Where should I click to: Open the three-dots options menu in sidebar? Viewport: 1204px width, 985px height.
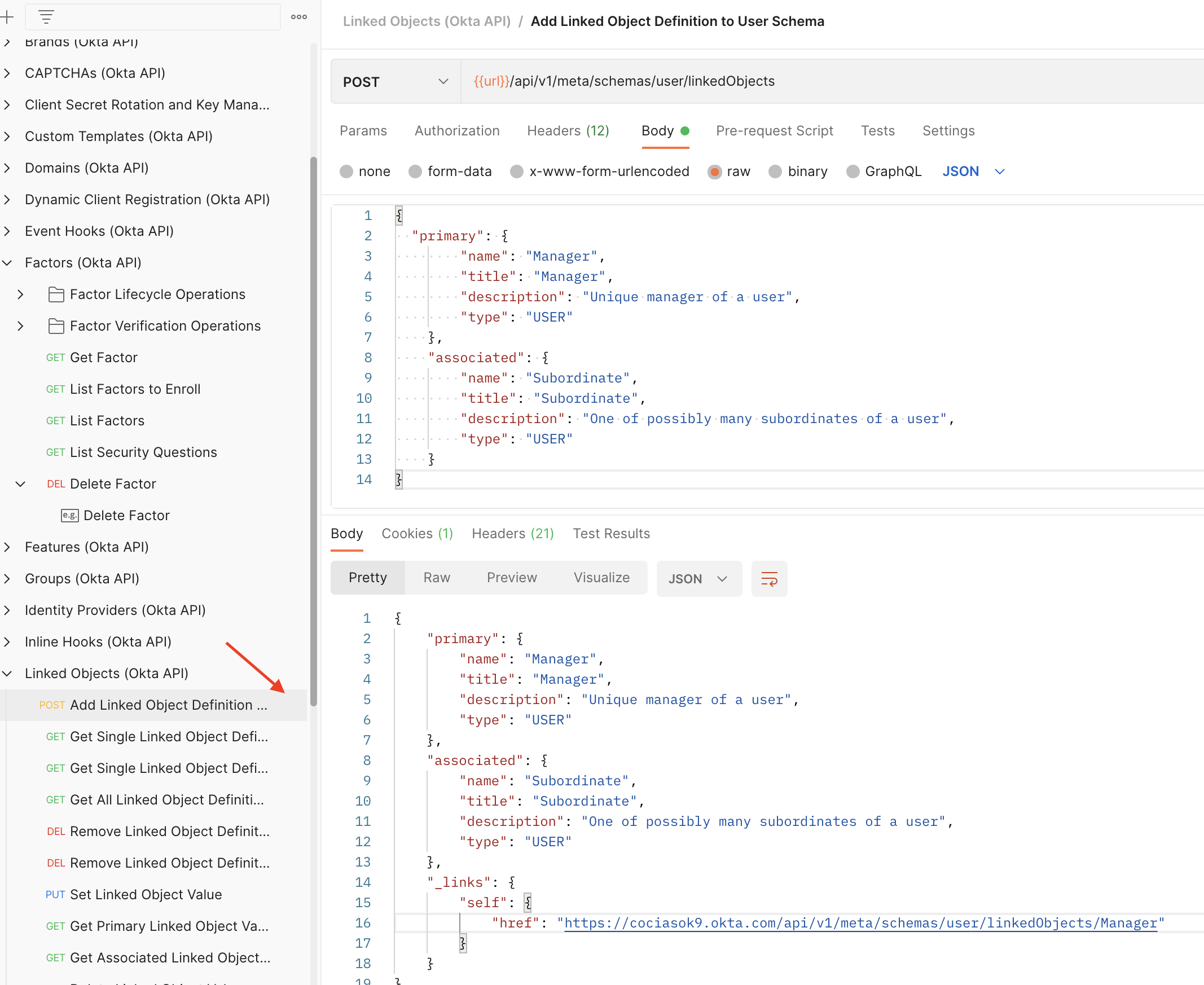point(299,17)
